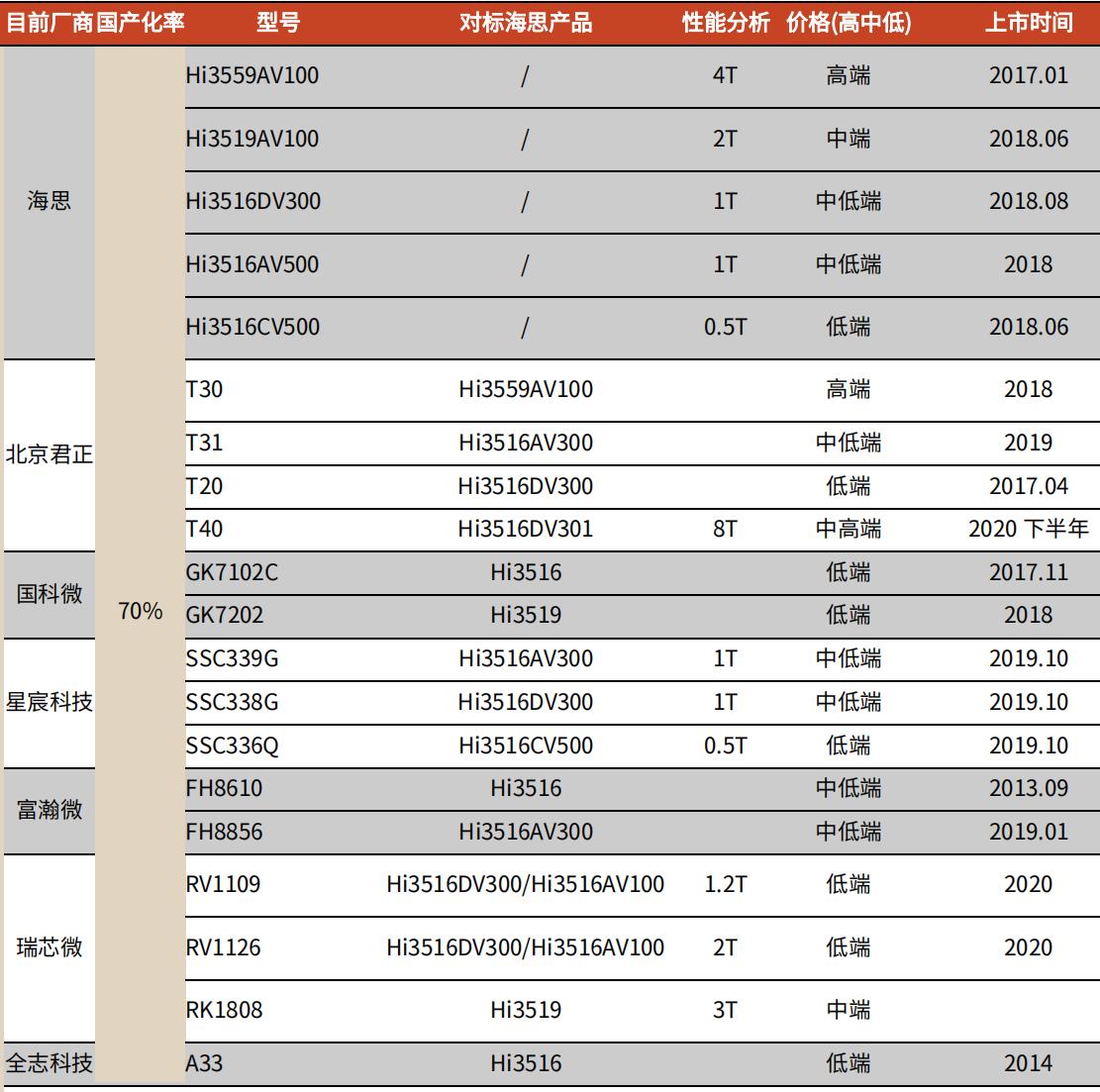
Task: Select the 全志科技 vendor cell
Action: (x=50, y=1063)
